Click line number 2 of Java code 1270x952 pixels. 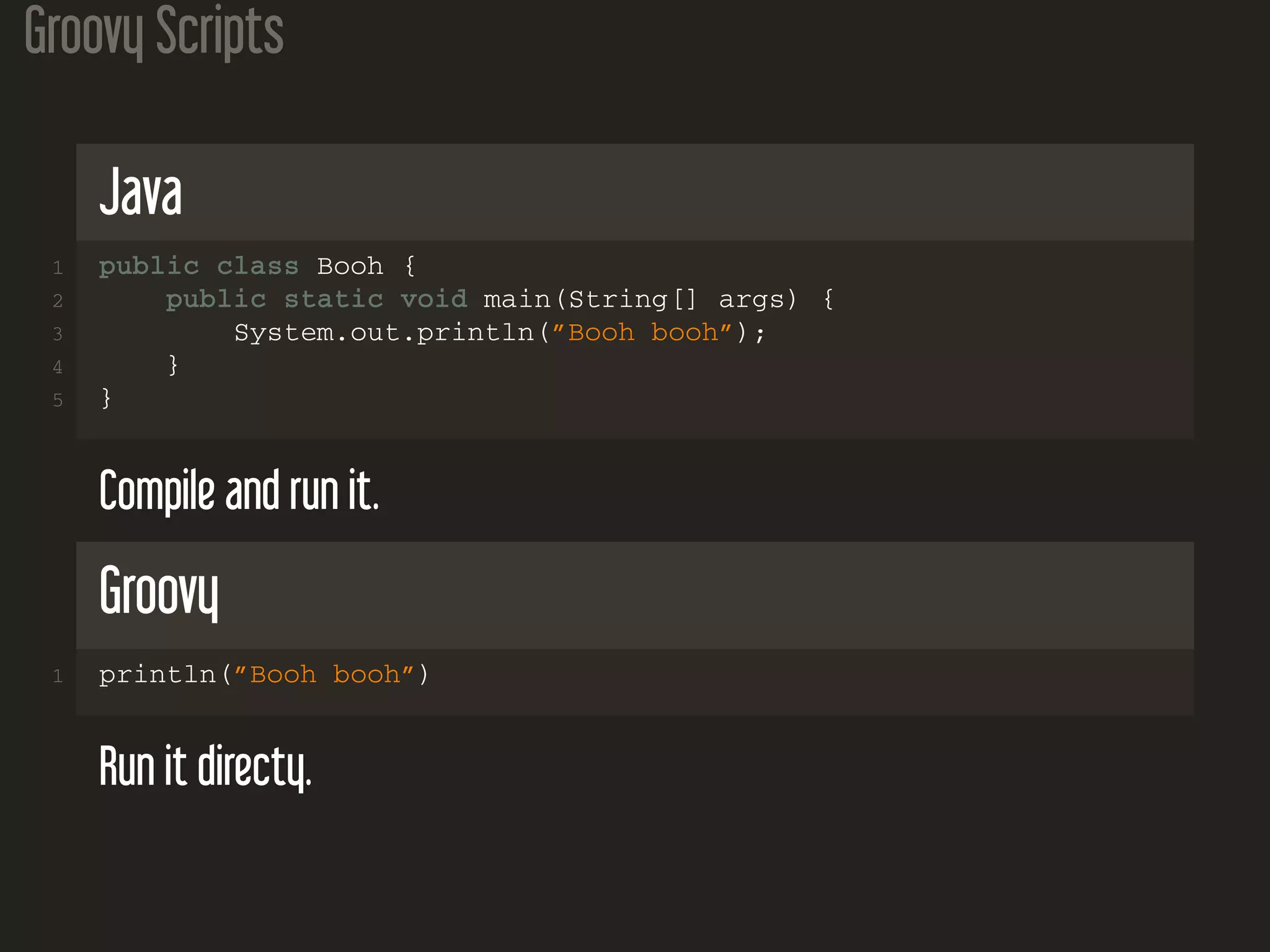point(58,301)
